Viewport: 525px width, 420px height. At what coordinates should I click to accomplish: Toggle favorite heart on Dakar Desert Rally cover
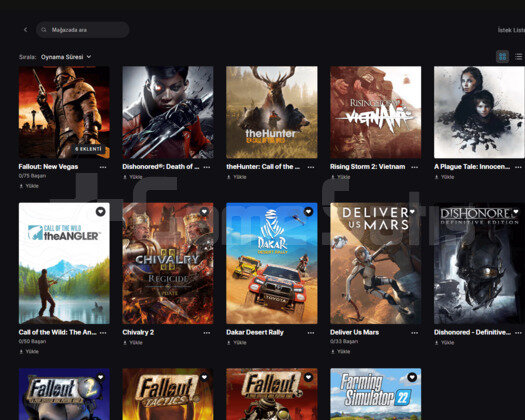(x=308, y=212)
